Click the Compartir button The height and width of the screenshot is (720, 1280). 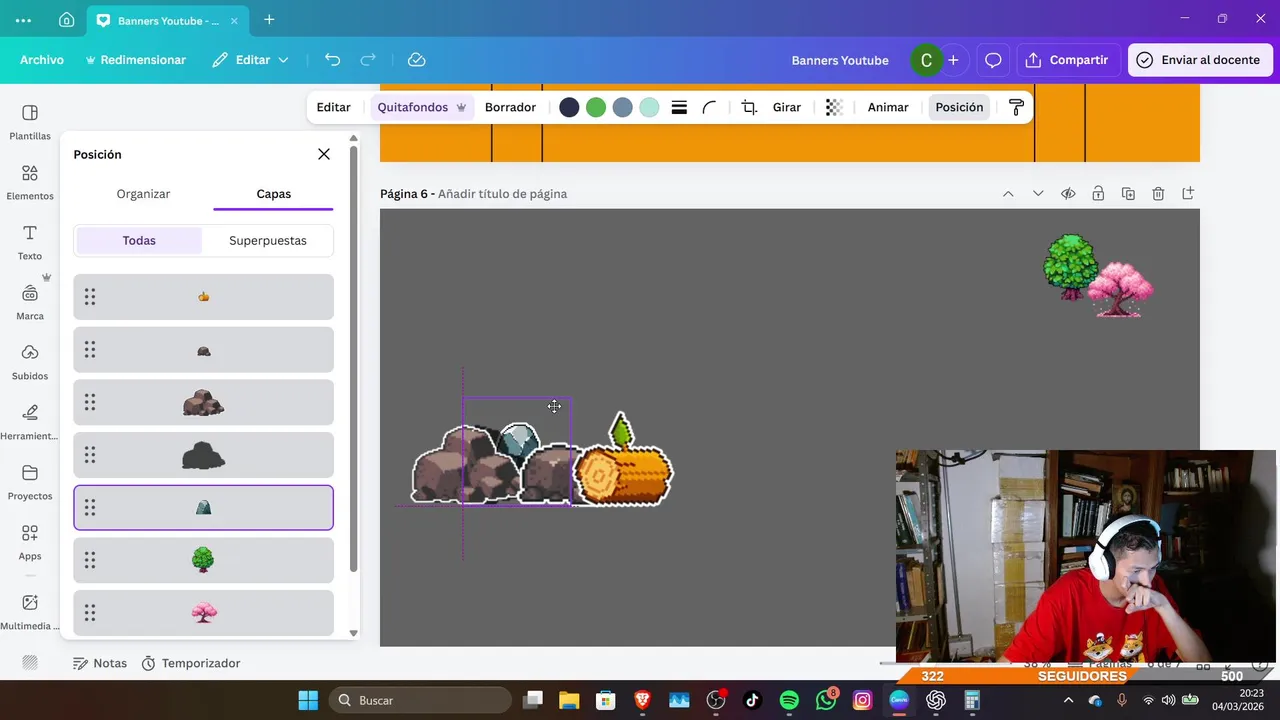point(1068,60)
